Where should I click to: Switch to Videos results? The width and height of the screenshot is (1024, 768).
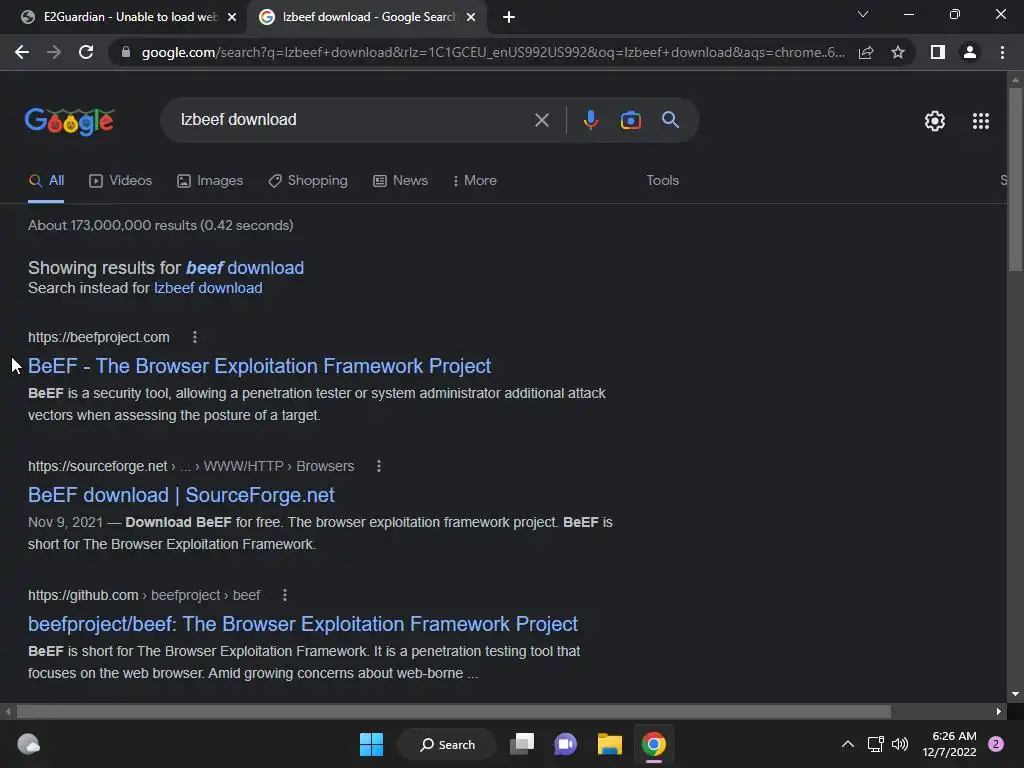tap(121, 181)
